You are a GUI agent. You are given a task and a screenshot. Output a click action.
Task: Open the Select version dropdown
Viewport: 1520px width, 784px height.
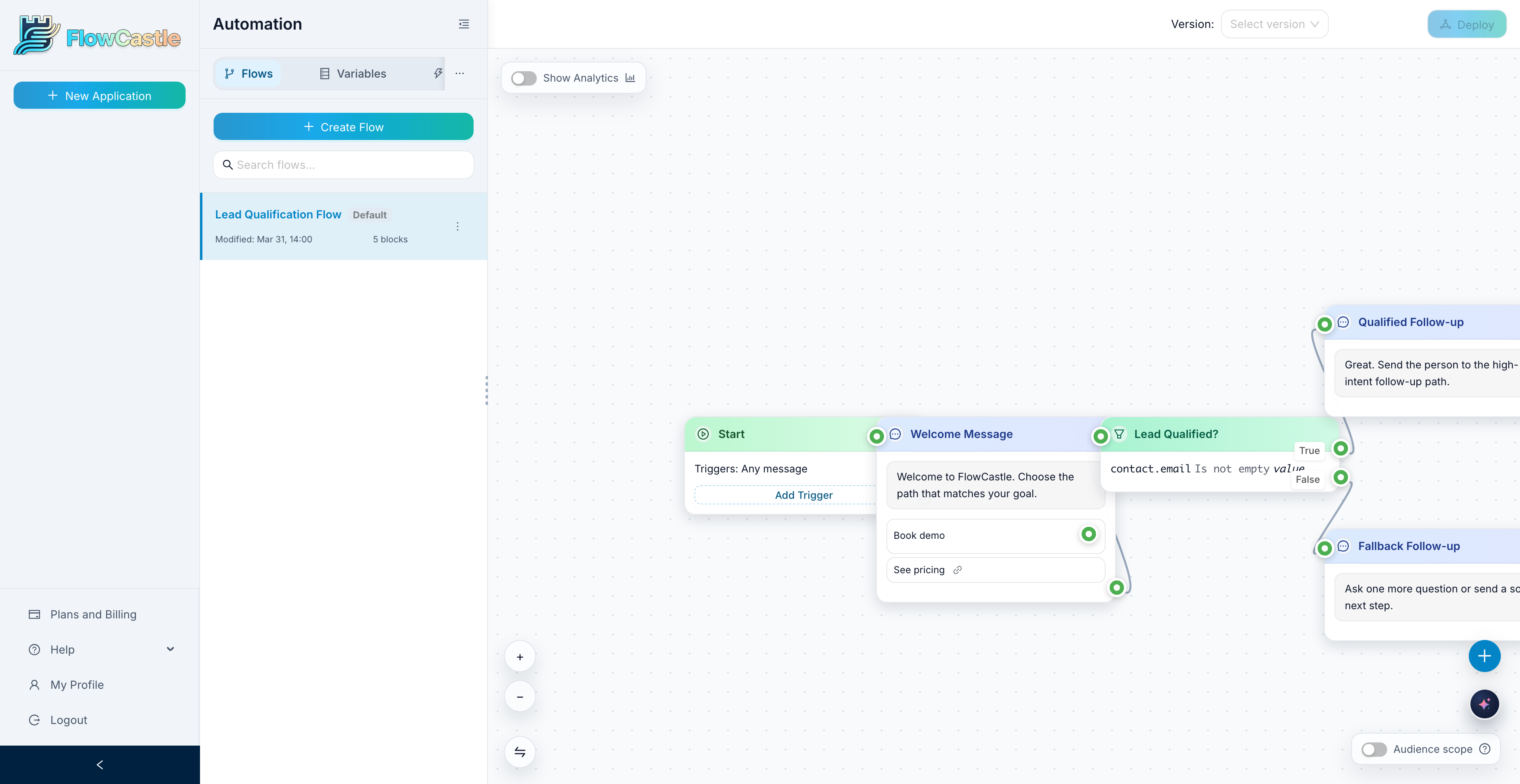click(x=1274, y=24)
